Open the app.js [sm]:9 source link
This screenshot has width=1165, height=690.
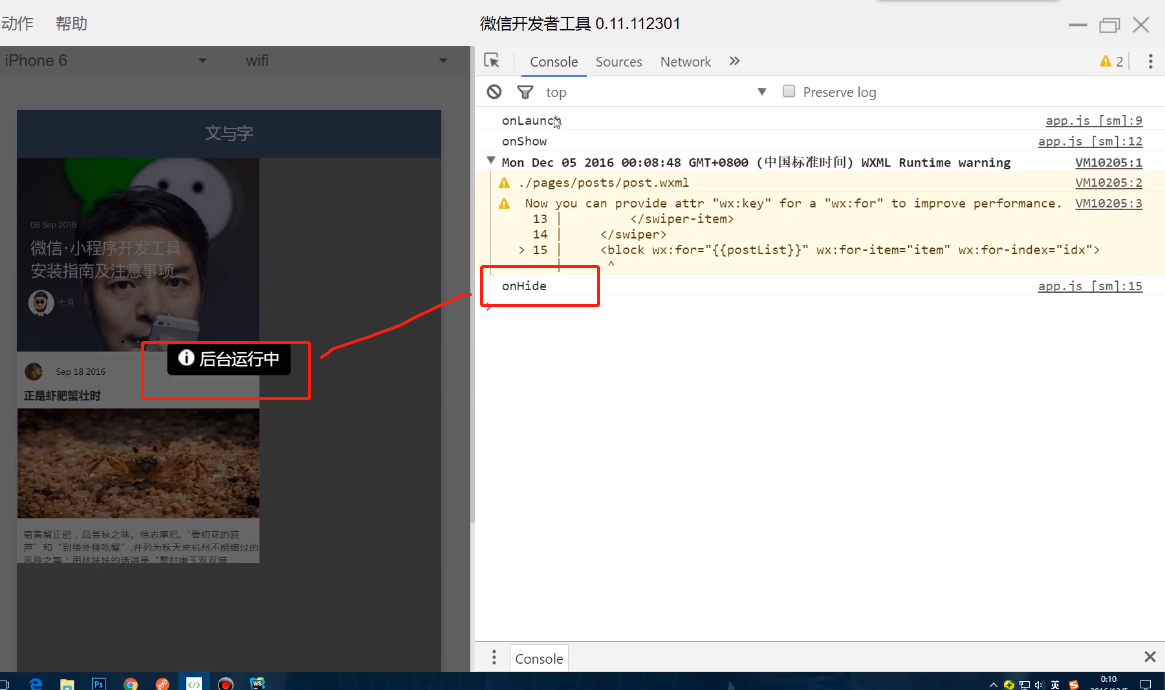pyautogui.click(x=1094, y=120)
